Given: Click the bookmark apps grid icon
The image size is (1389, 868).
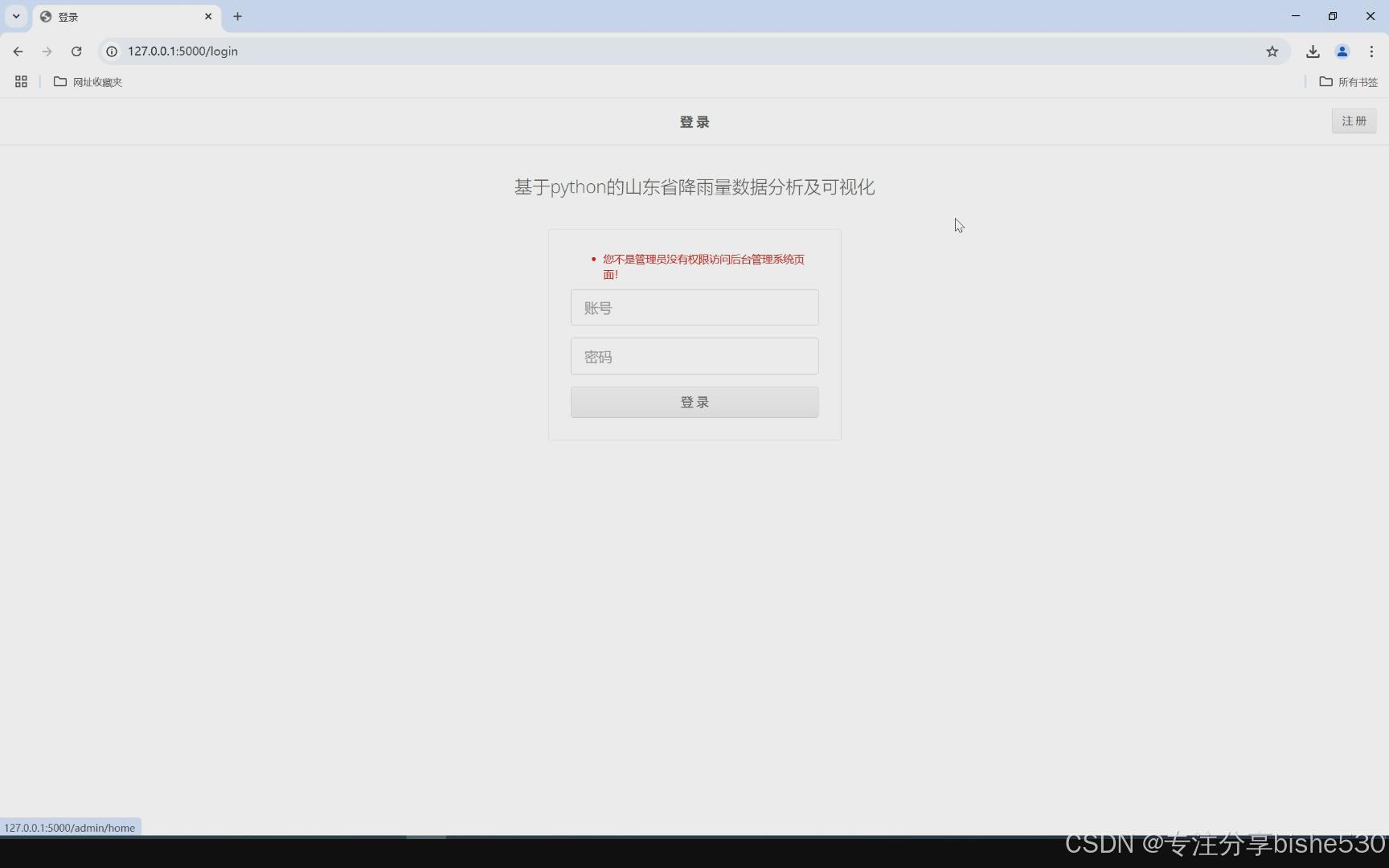Looking at the screenshot, I should (20, 81).
